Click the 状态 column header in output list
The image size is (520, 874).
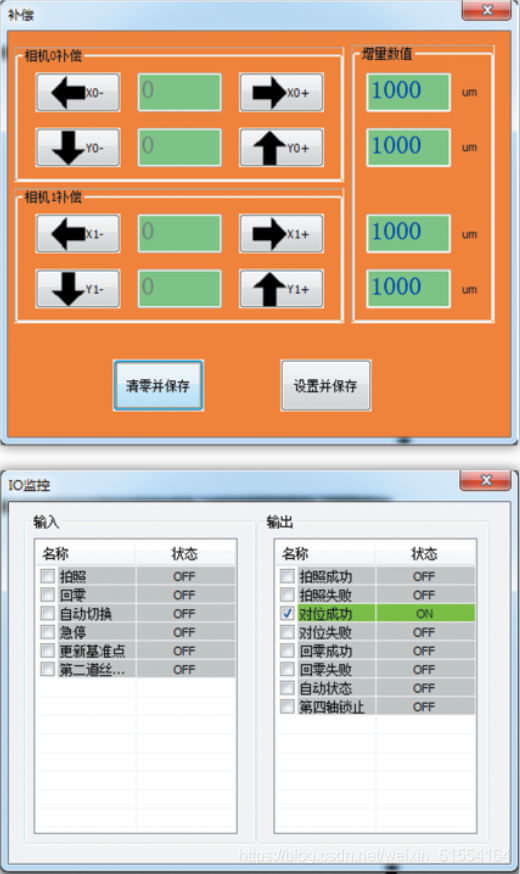point(425,553)
